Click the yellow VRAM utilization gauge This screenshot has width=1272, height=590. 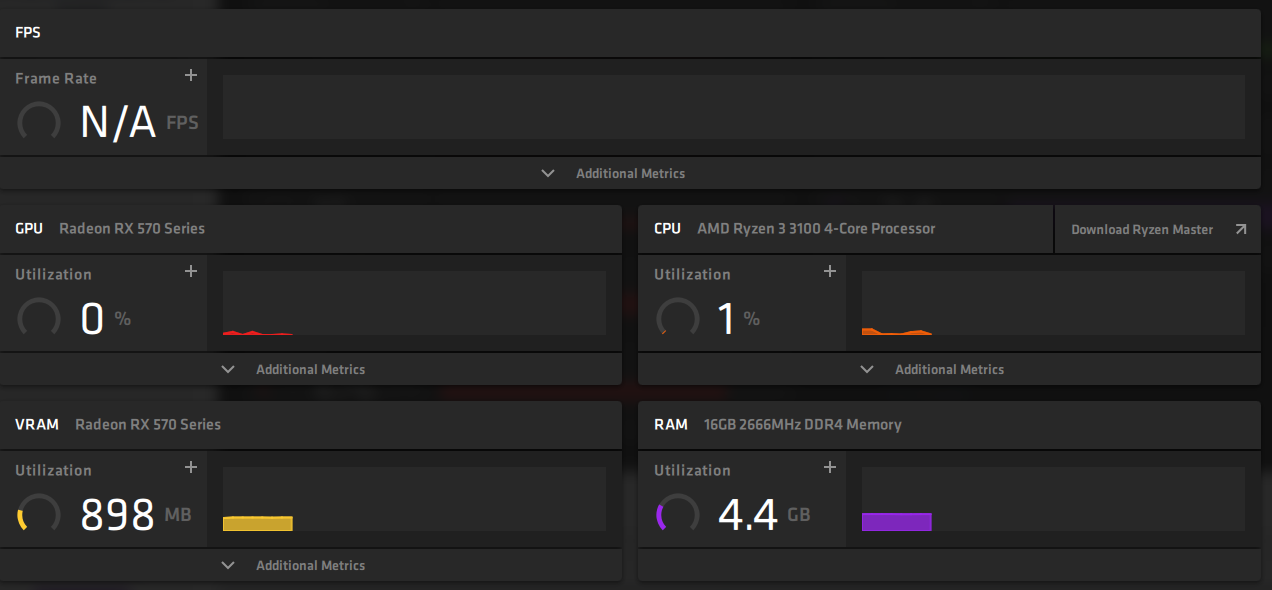coord(39,515)
